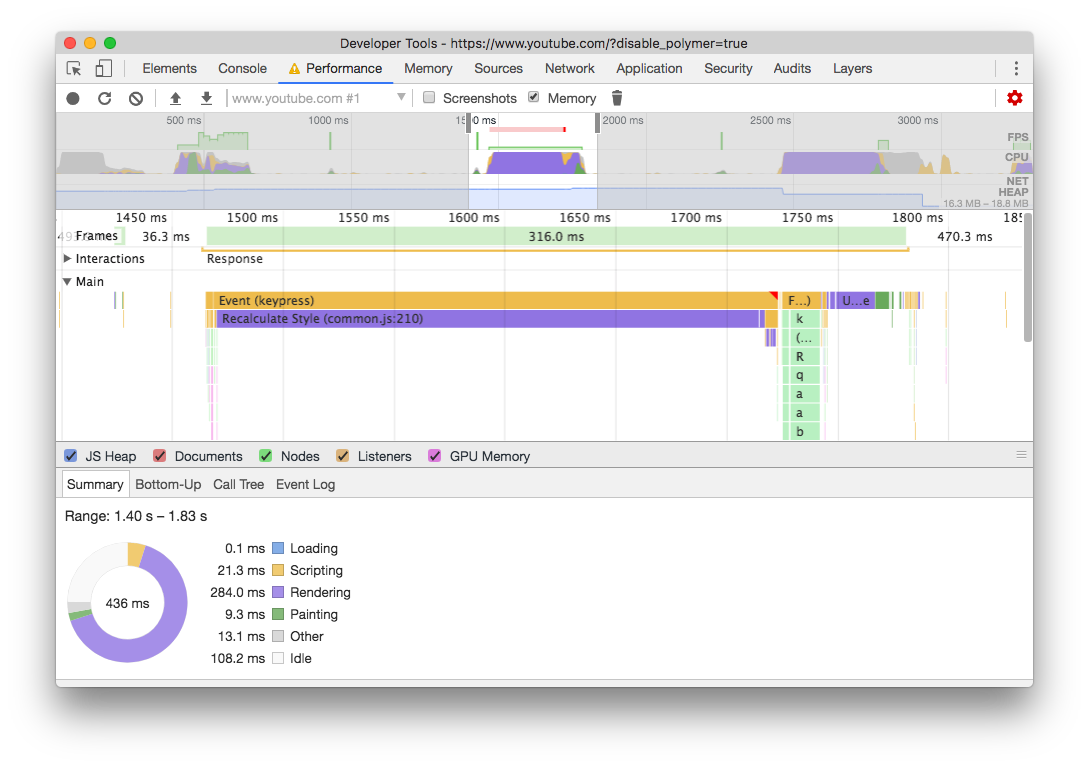Click the Range: 1.40 s – 1.83 s text
The width and height of the screenshot is (1089, 767).
pos(136,516)
